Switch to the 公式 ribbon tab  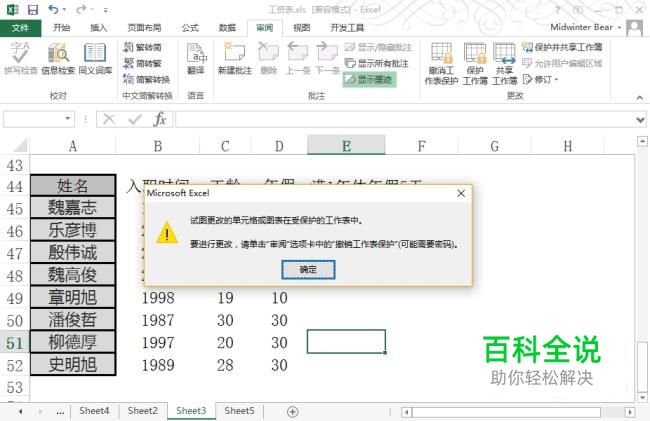(190, 28)
